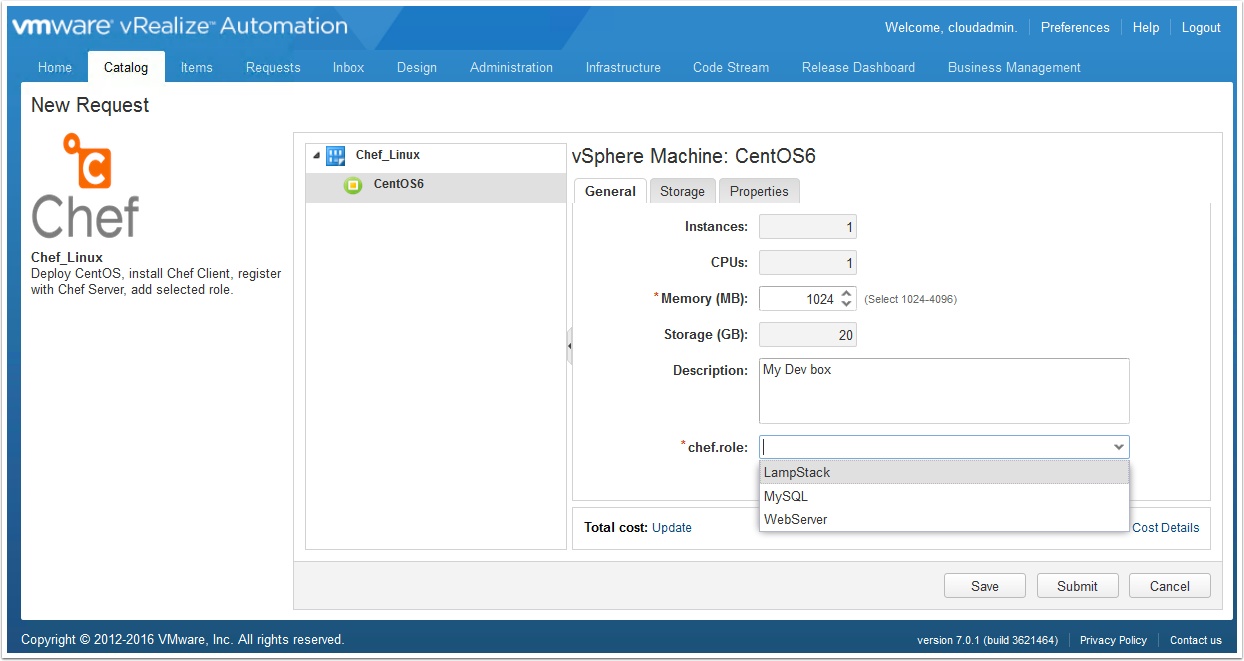The height and width of the screenshot is (661, 1244).
Task: Click the chef.role text input
Action: 934,447
